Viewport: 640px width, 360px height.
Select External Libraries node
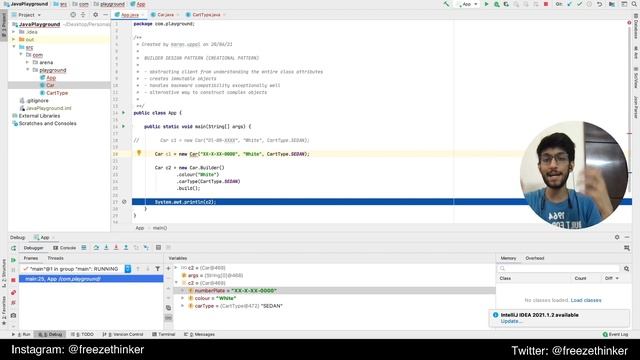point(39,116)
